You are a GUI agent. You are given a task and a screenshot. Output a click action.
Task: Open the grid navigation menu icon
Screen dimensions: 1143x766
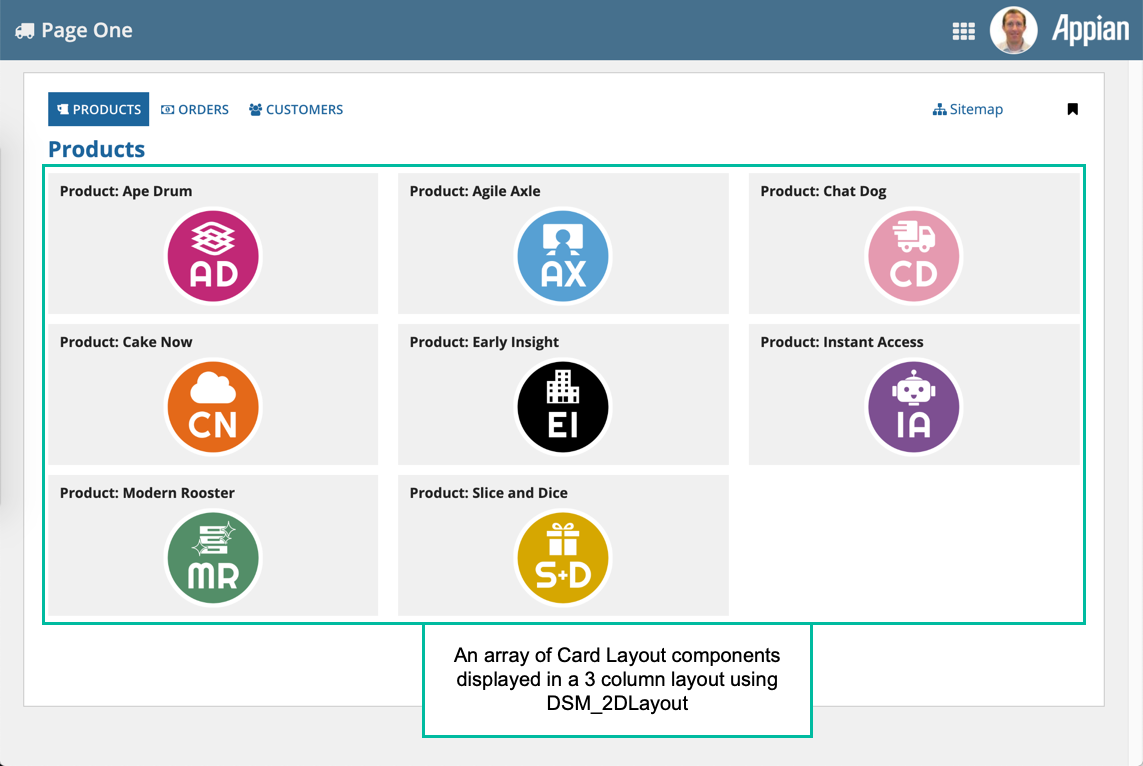point(963,31)
